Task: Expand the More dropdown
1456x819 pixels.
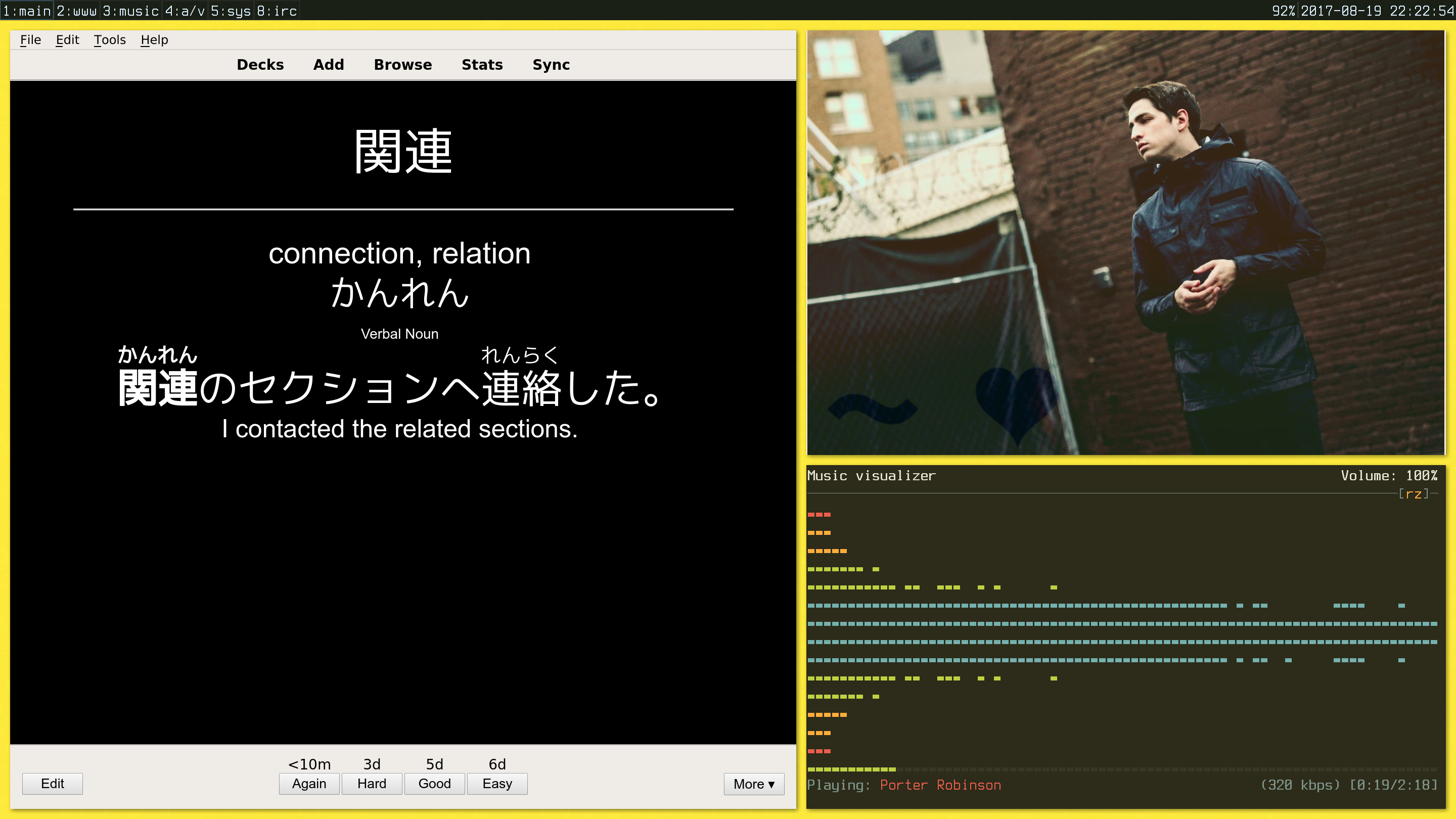Action: (x=753, y=784)
